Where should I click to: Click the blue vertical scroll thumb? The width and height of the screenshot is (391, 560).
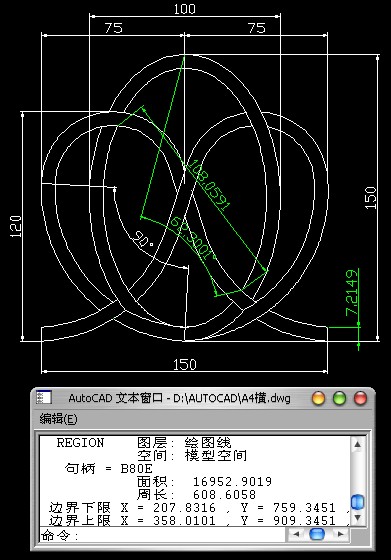[357, 502]
